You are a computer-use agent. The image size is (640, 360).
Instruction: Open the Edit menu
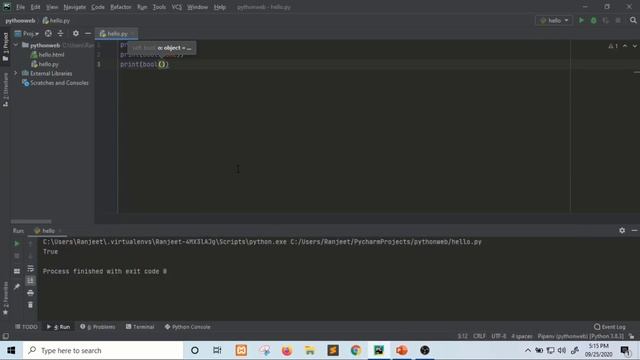point(36,7)
